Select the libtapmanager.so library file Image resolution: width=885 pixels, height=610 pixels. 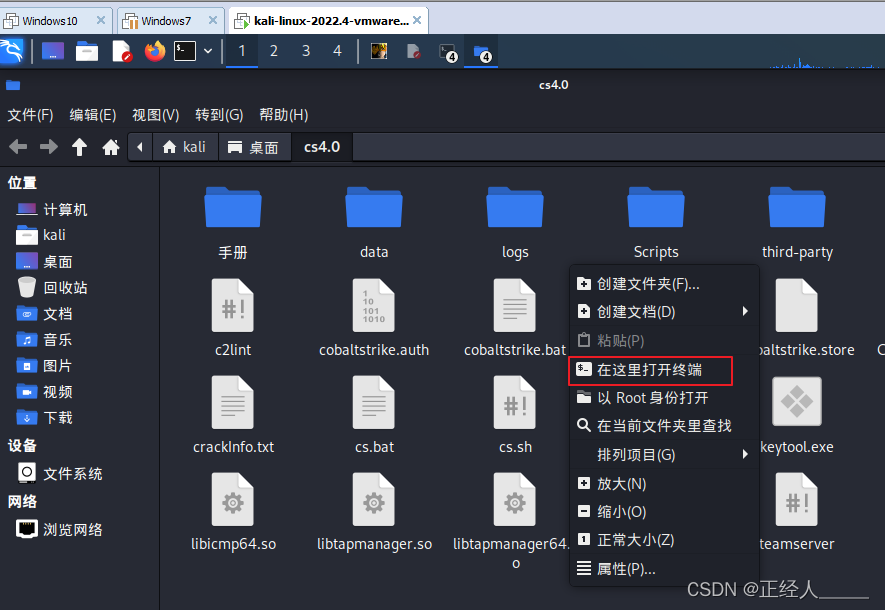tap(374, 500)
